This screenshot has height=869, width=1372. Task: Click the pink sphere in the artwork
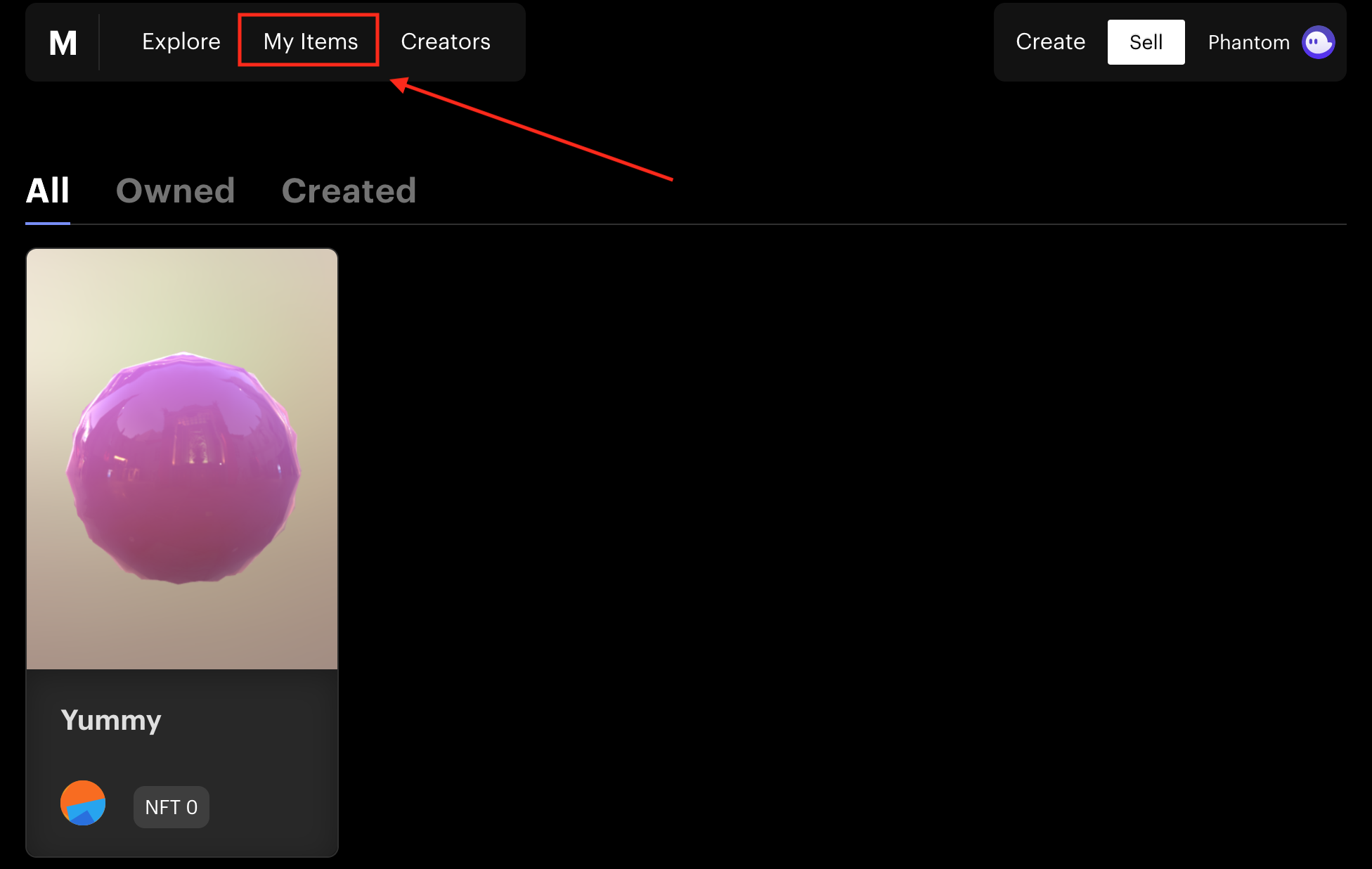(183, 468)
